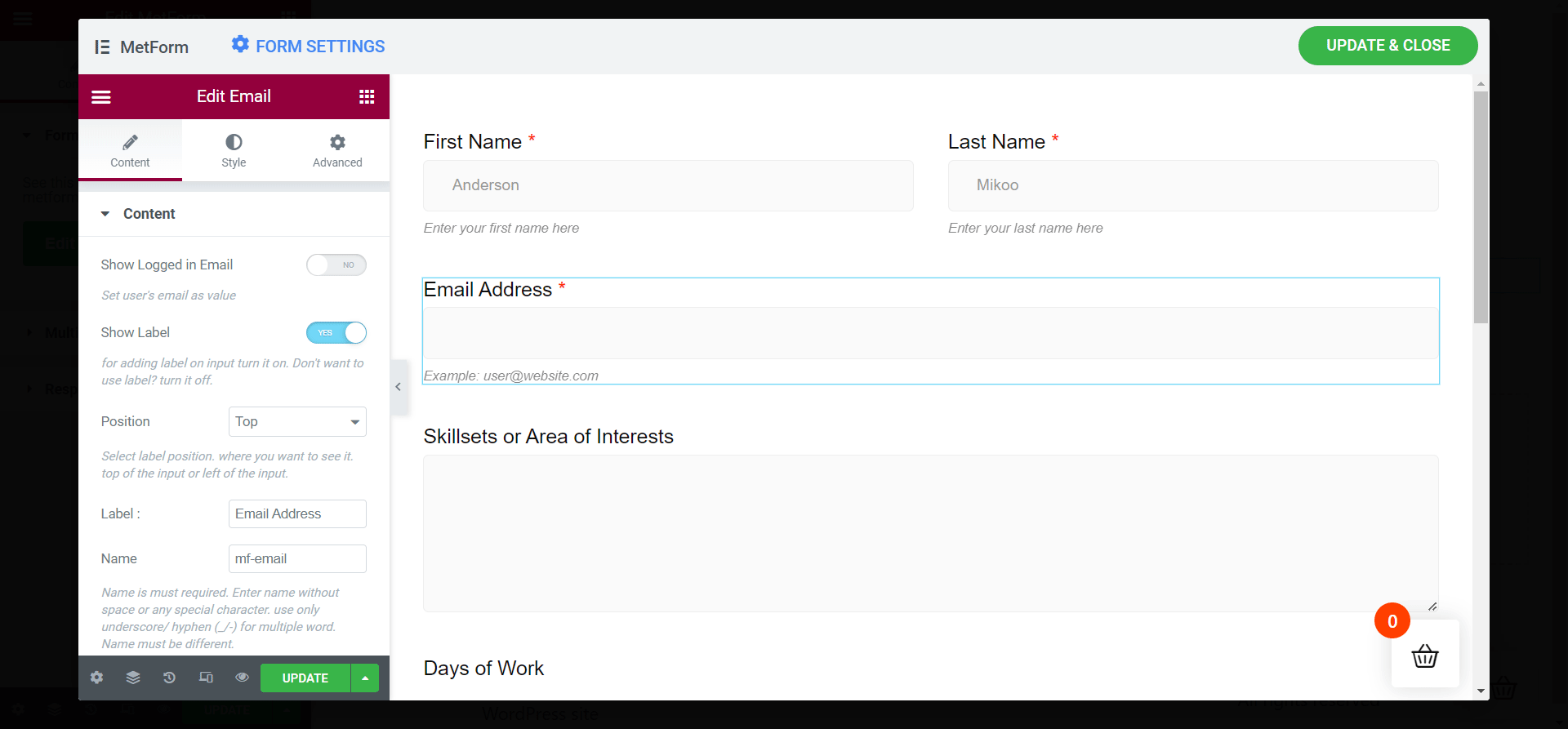Disable the Show Label toggle

(x=336, y=332)
